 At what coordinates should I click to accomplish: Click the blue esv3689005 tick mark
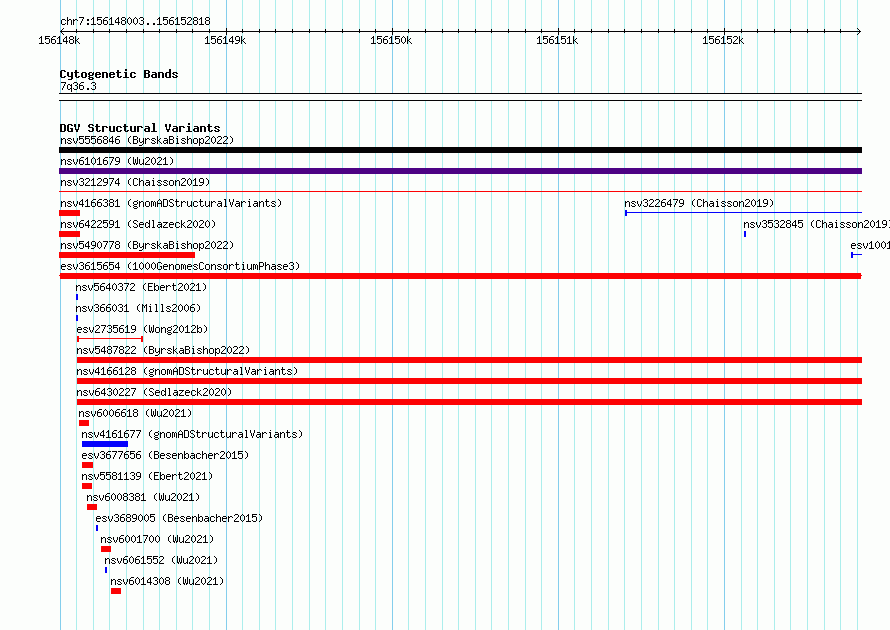tap(97, 528)
